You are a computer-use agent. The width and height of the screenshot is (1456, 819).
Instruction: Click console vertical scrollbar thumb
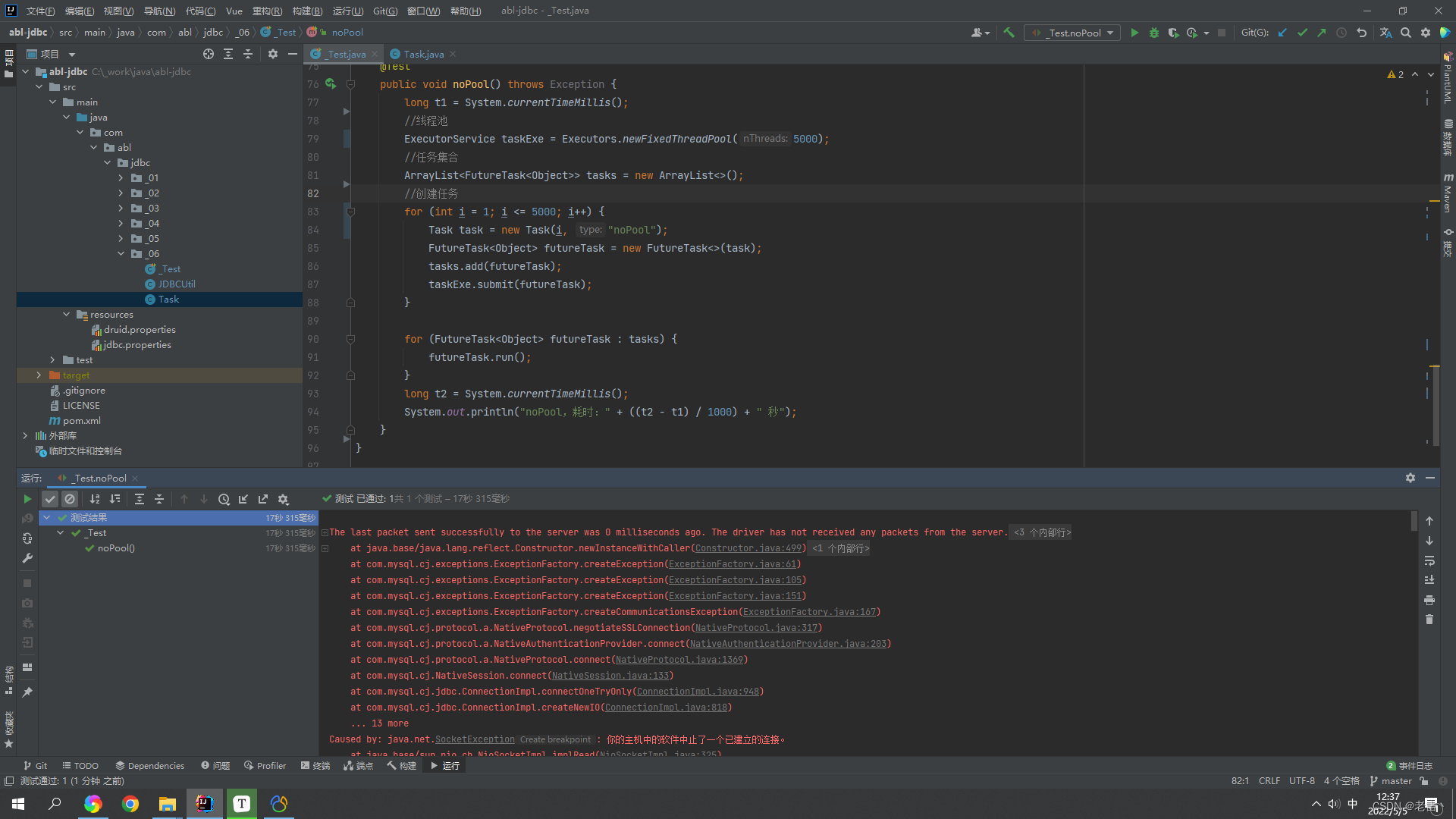[1414, 521]
